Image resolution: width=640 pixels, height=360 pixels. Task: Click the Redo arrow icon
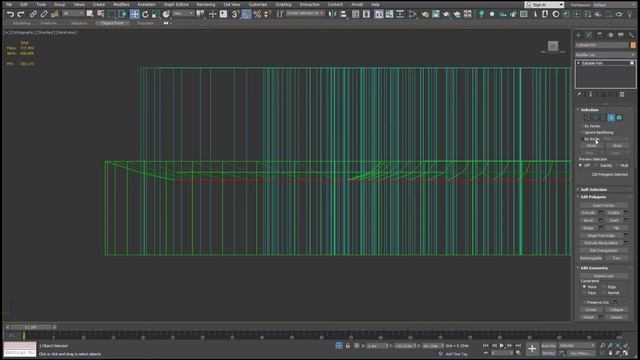click(20, 14)
